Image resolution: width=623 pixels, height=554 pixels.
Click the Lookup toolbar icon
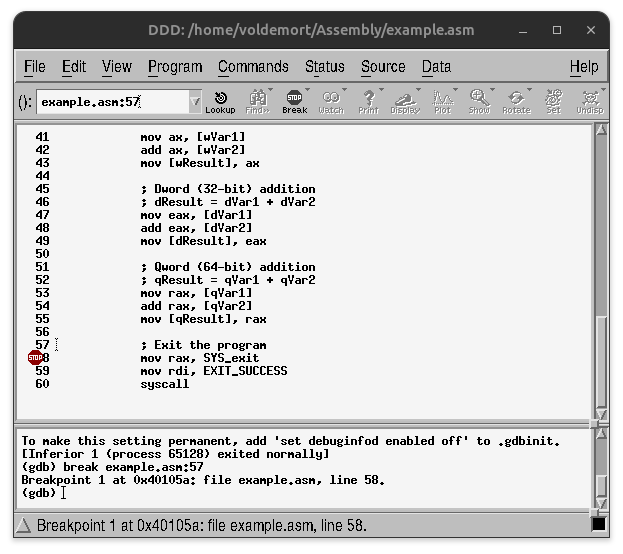(221, 102)
